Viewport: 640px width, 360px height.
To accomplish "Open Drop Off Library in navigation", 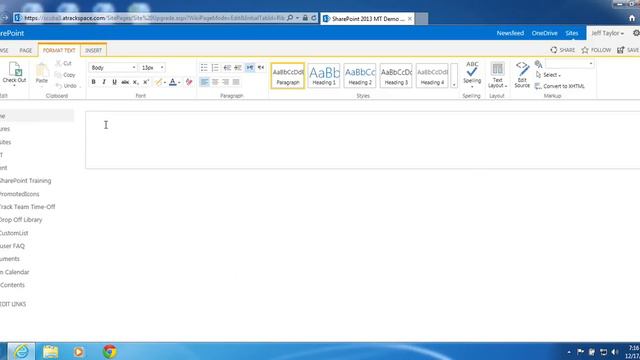I will [x=21, y=220].
